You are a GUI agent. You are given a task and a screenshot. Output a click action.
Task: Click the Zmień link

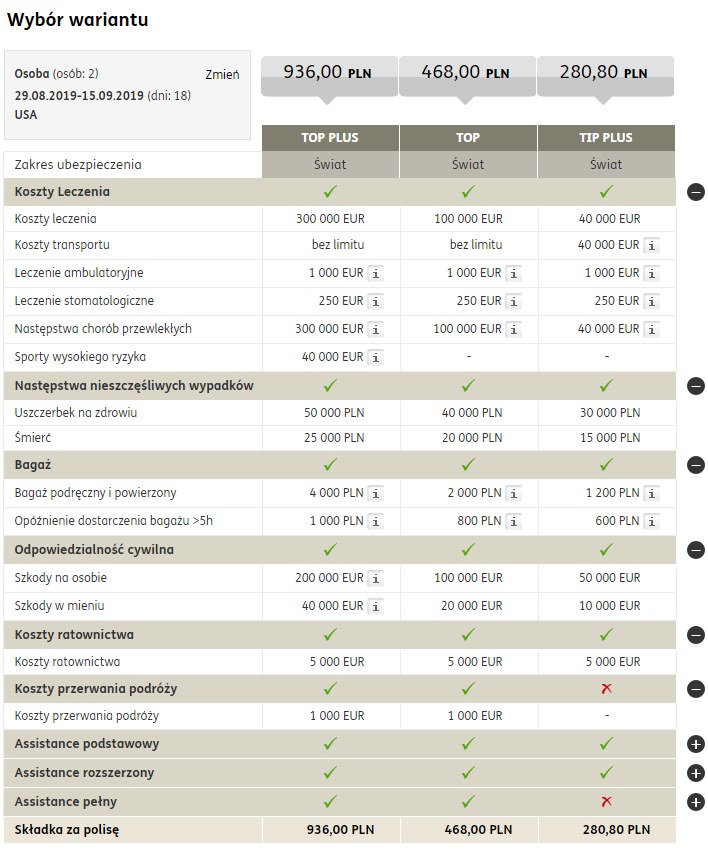(x=222, y=75)
